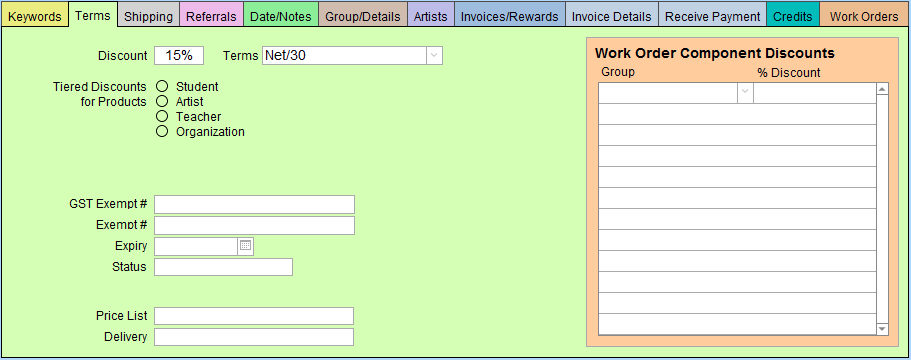Click the Delivery input field

[254, 337]
